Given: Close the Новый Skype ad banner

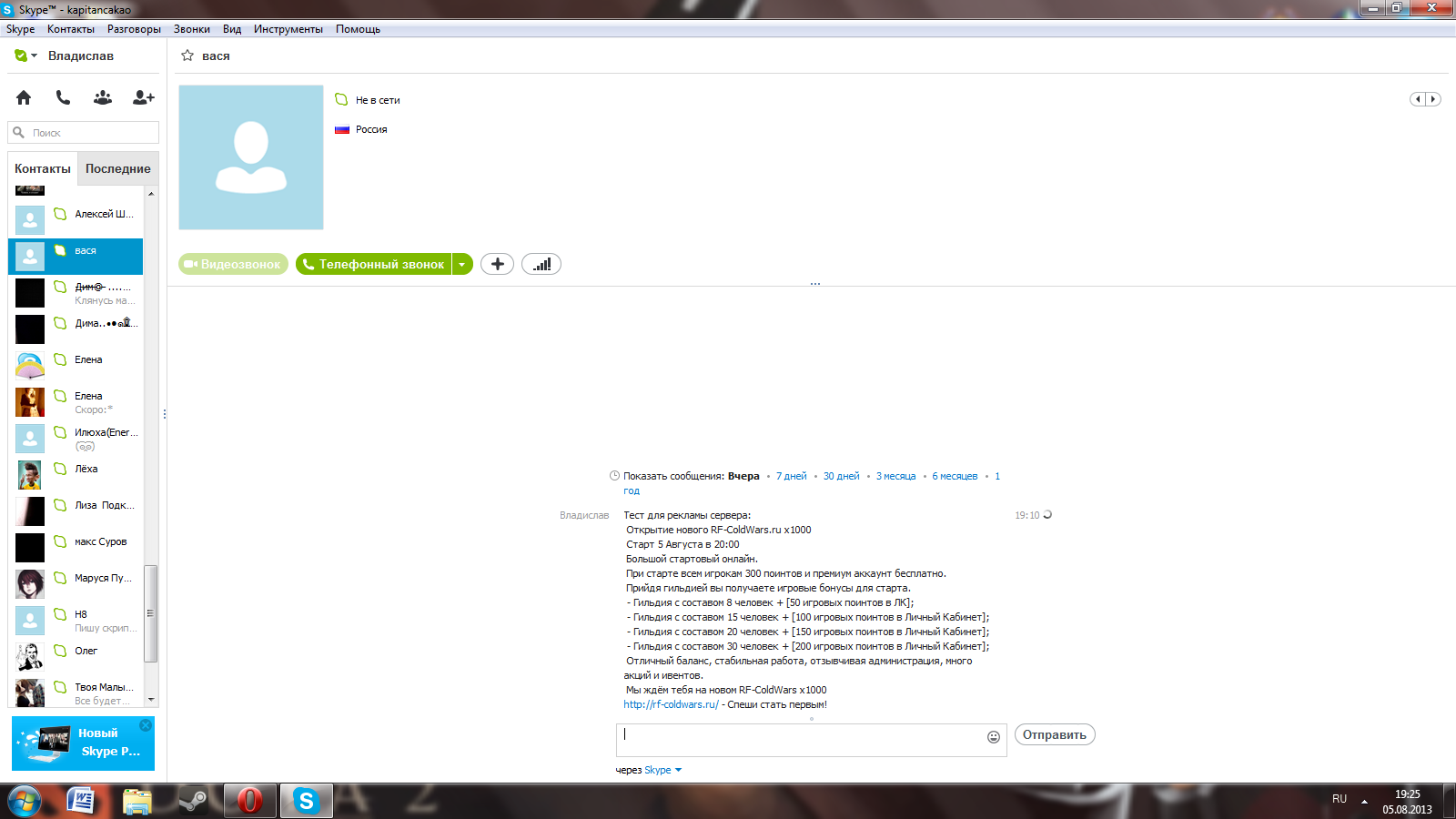Looking at the screenshot, I should 146,725.
